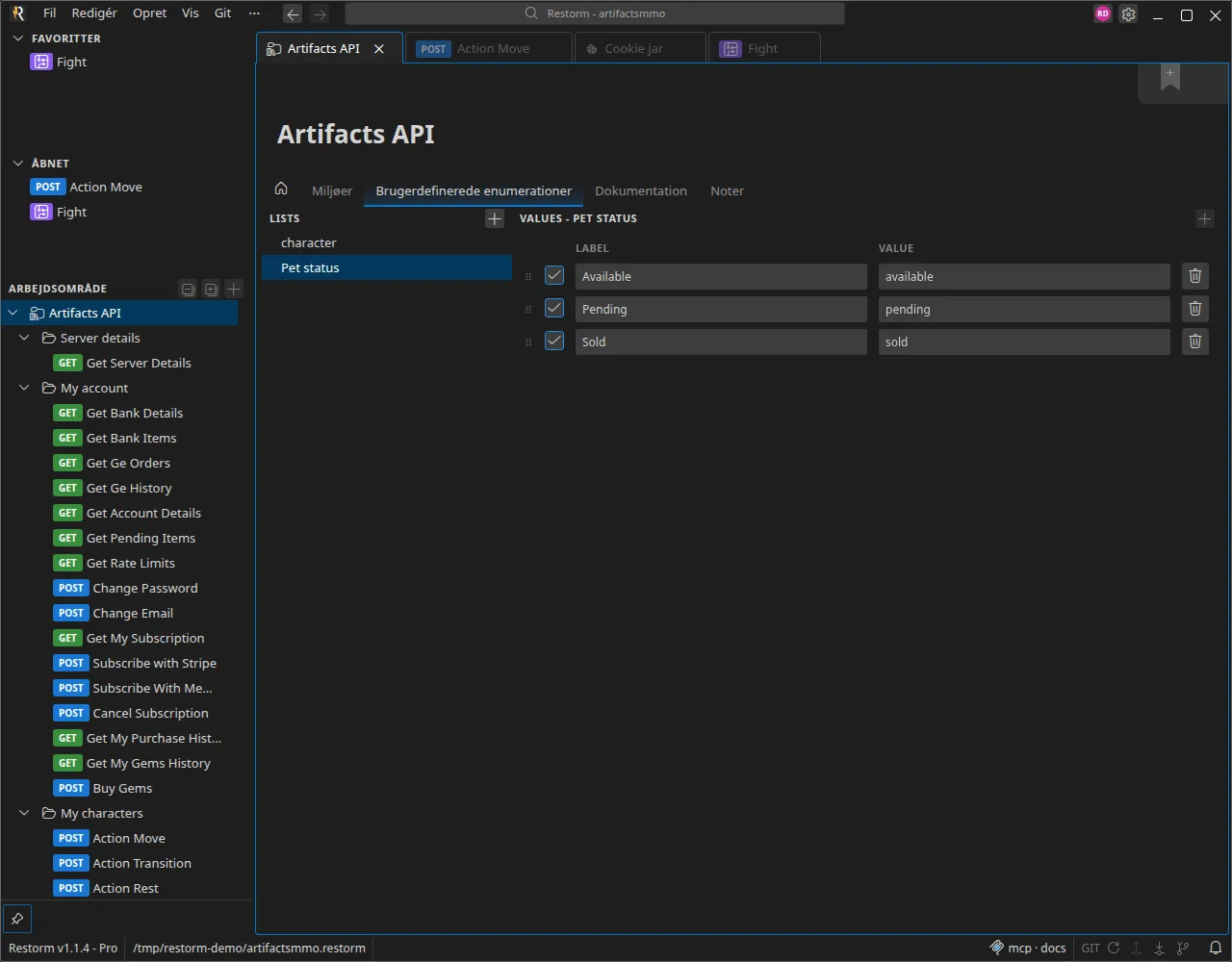Open the Dokumentation tab
The height and width of the screenshot is (962, 1232).
(641, 190)
